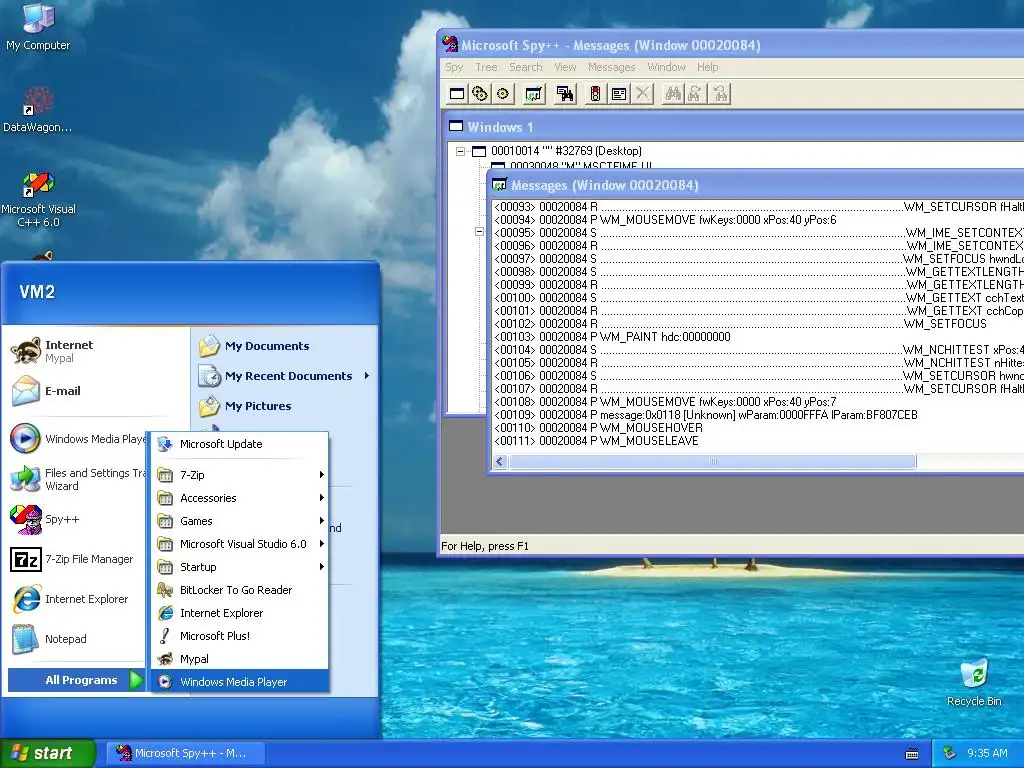Collapse the 00010014 Desktop tree node
Viewport: 1024px width, 768px height.
point(460,151)
